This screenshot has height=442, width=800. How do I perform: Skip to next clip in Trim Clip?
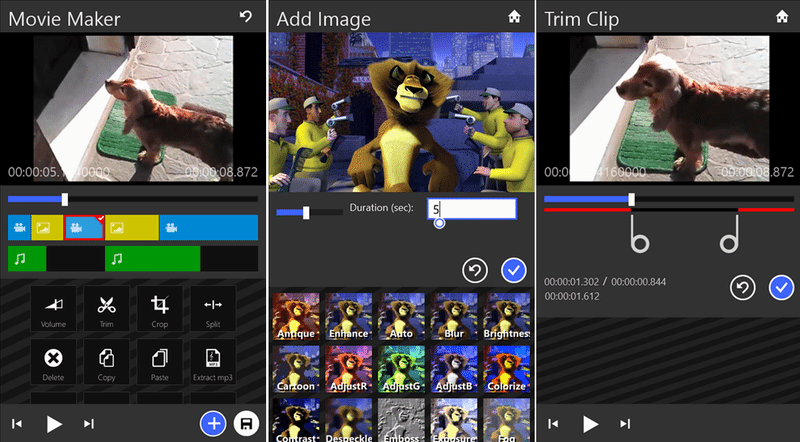624,424
